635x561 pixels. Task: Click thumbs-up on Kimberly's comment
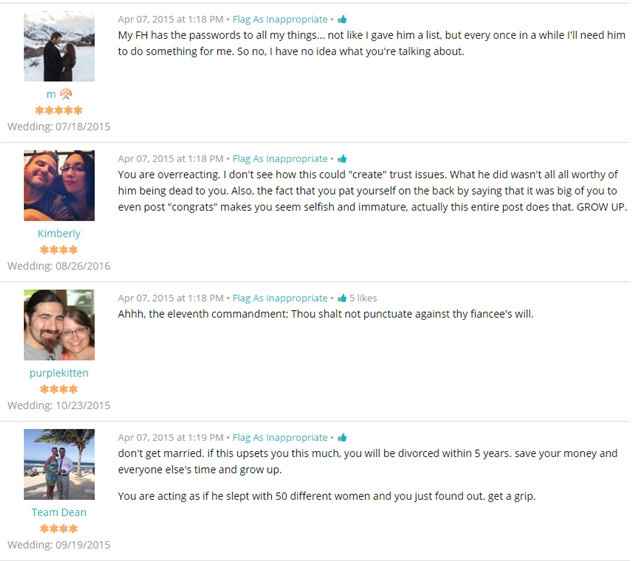point(342,158)
